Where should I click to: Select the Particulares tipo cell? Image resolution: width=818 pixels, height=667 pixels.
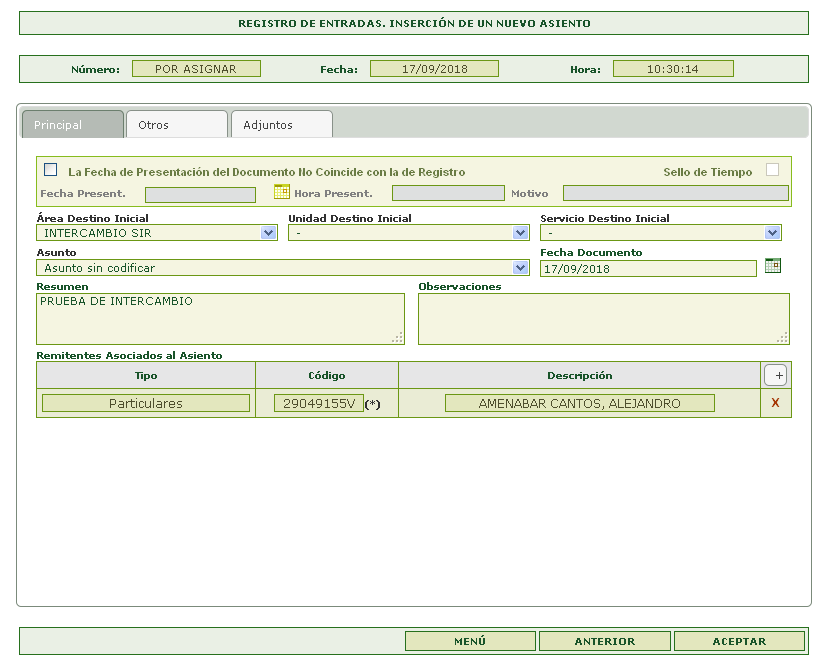(146, 403)
